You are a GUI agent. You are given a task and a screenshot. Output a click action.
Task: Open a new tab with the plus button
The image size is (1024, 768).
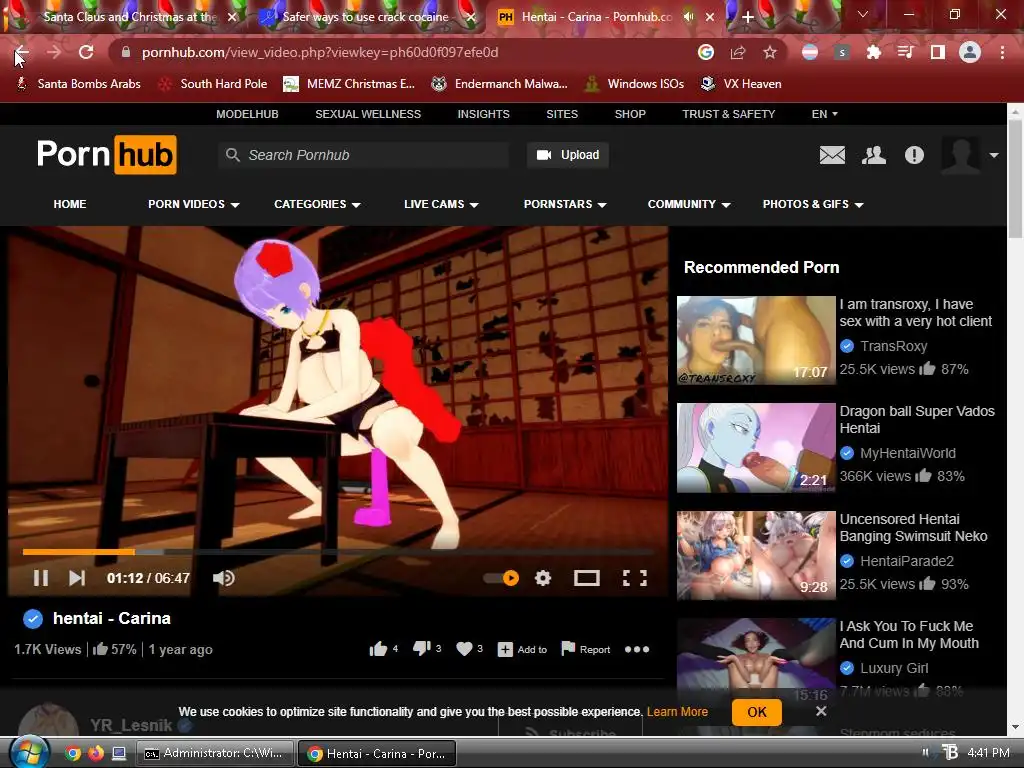point(748,17)
